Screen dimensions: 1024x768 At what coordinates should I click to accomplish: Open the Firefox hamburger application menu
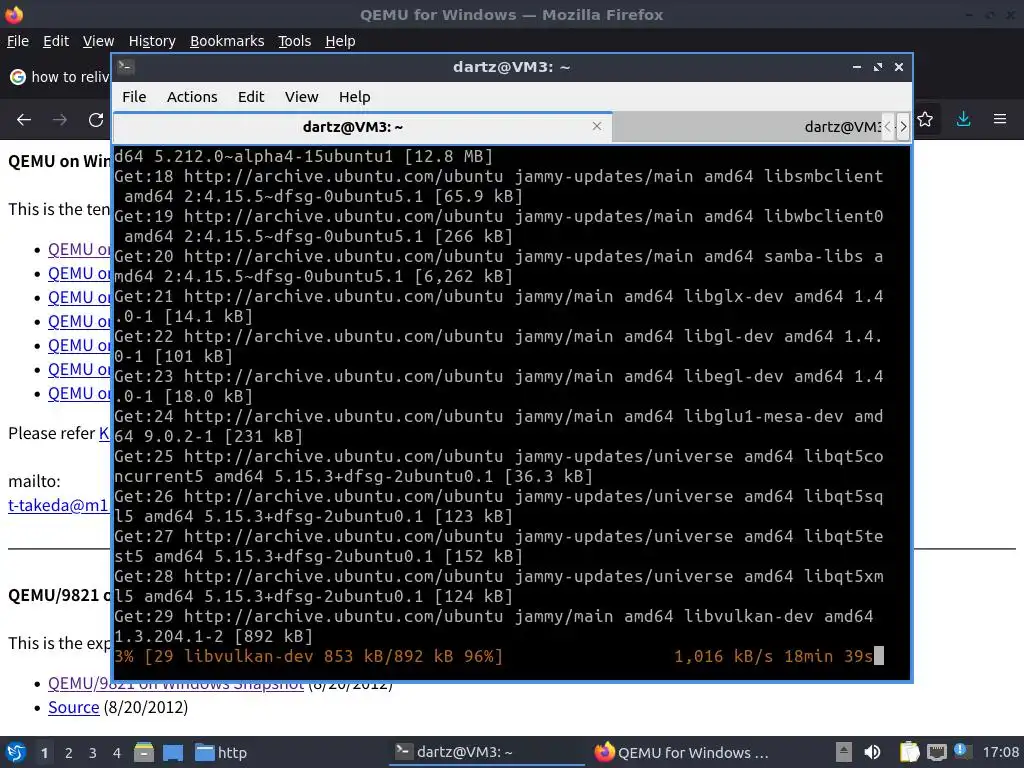pos(1000,120)
